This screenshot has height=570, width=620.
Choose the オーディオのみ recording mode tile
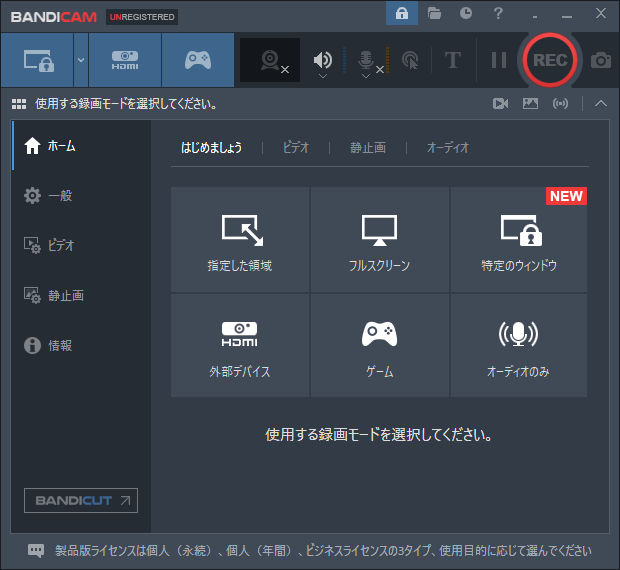(x=519, y=345)
